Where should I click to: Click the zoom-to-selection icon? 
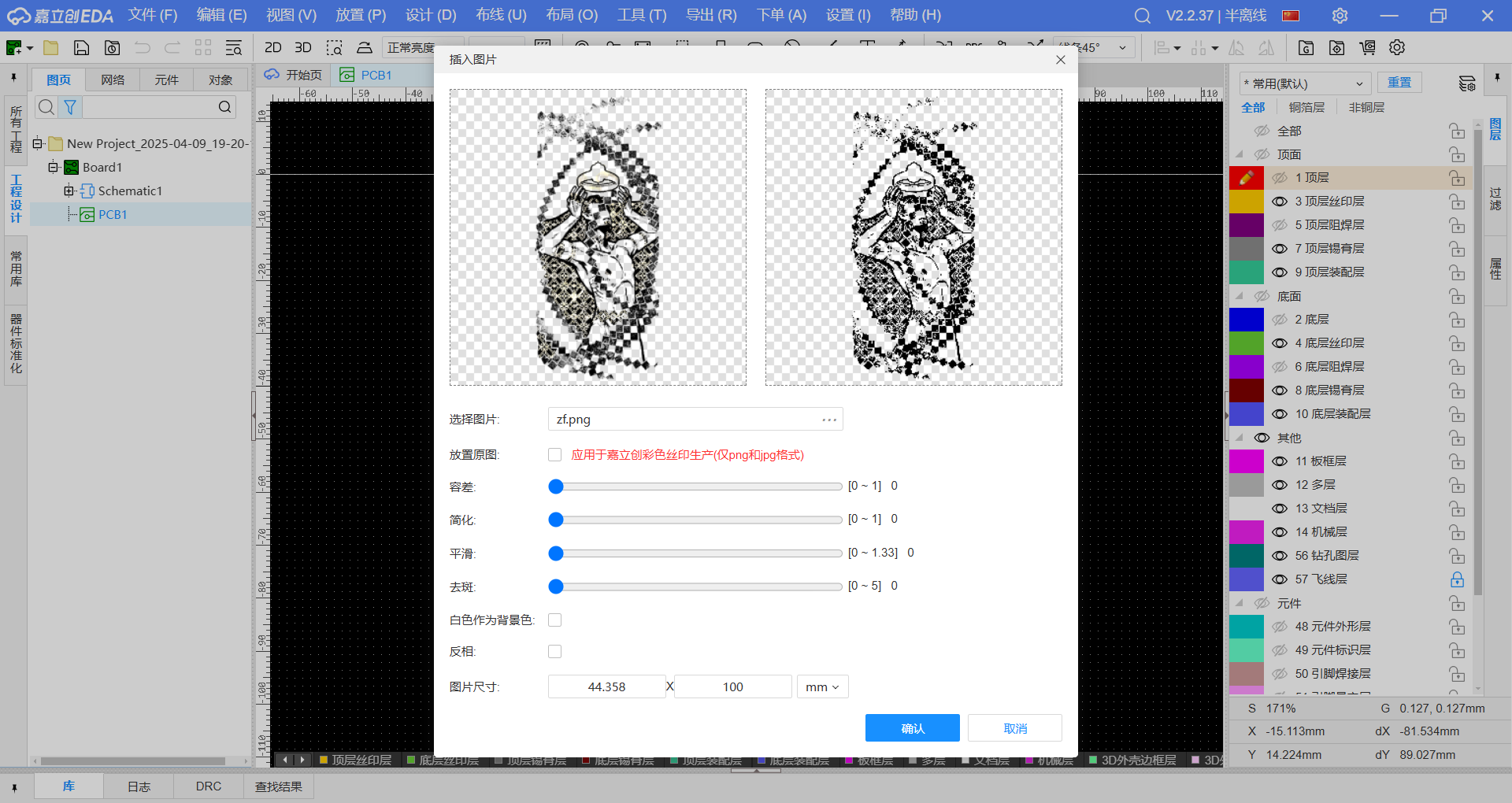334,48
